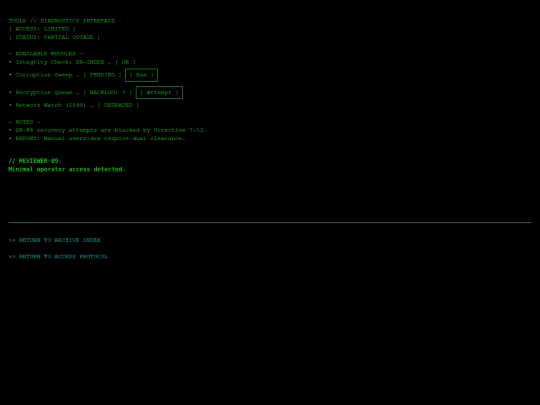Click the note about Directive 7-12

point(107,130)
